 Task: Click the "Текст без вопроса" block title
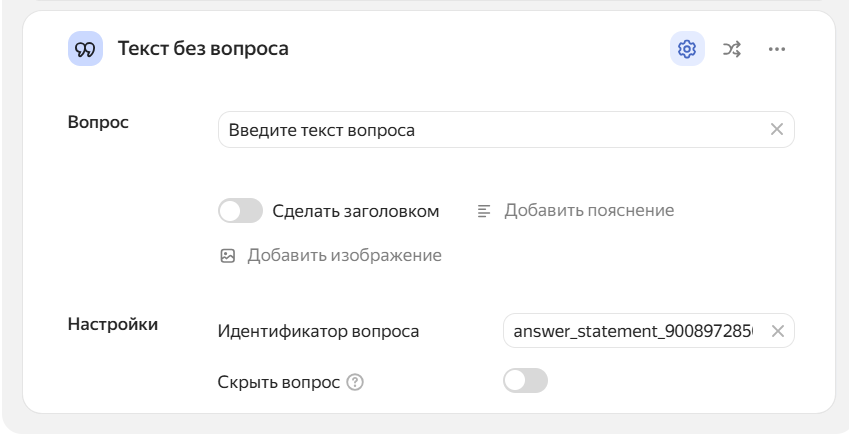pyautogui.click(x=203, y=49)
